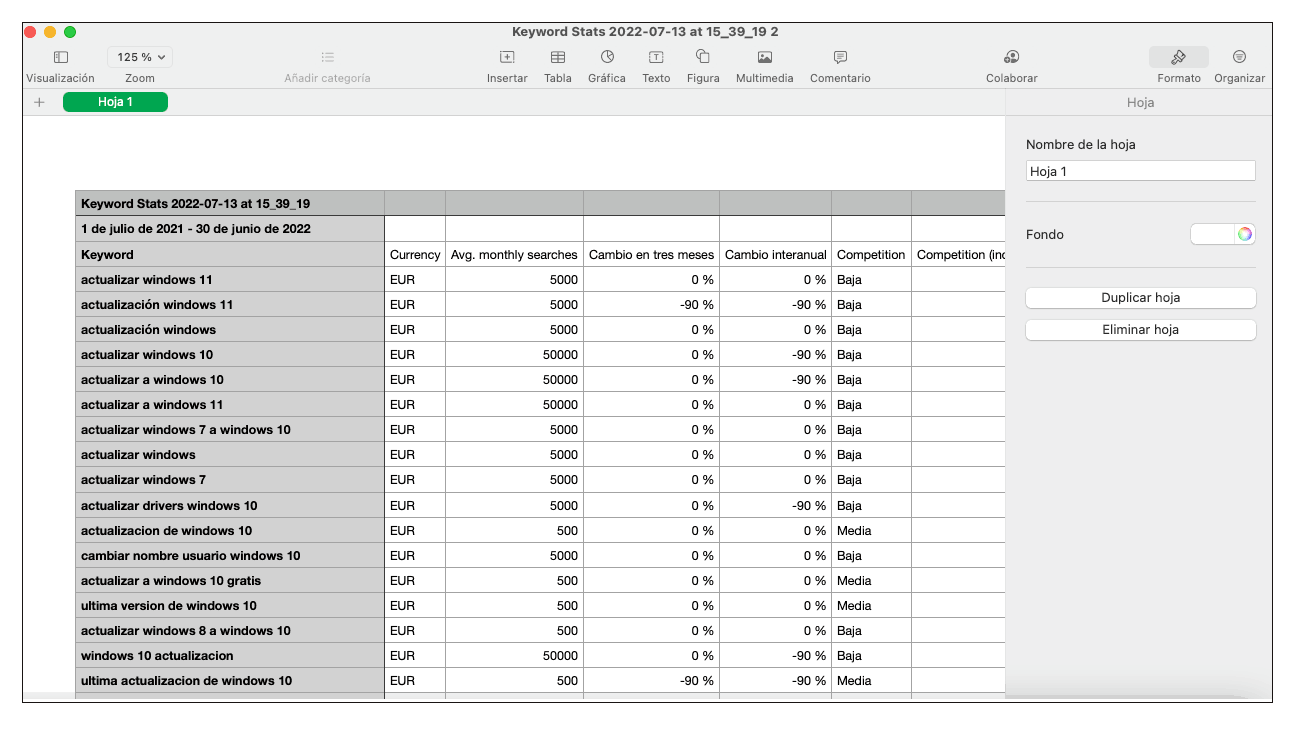Image resolution: width=1301 pixels, height=731 pixels.
Task: Select the cell 'windows 10 actualizacion'
Action: tap(230, 656)
